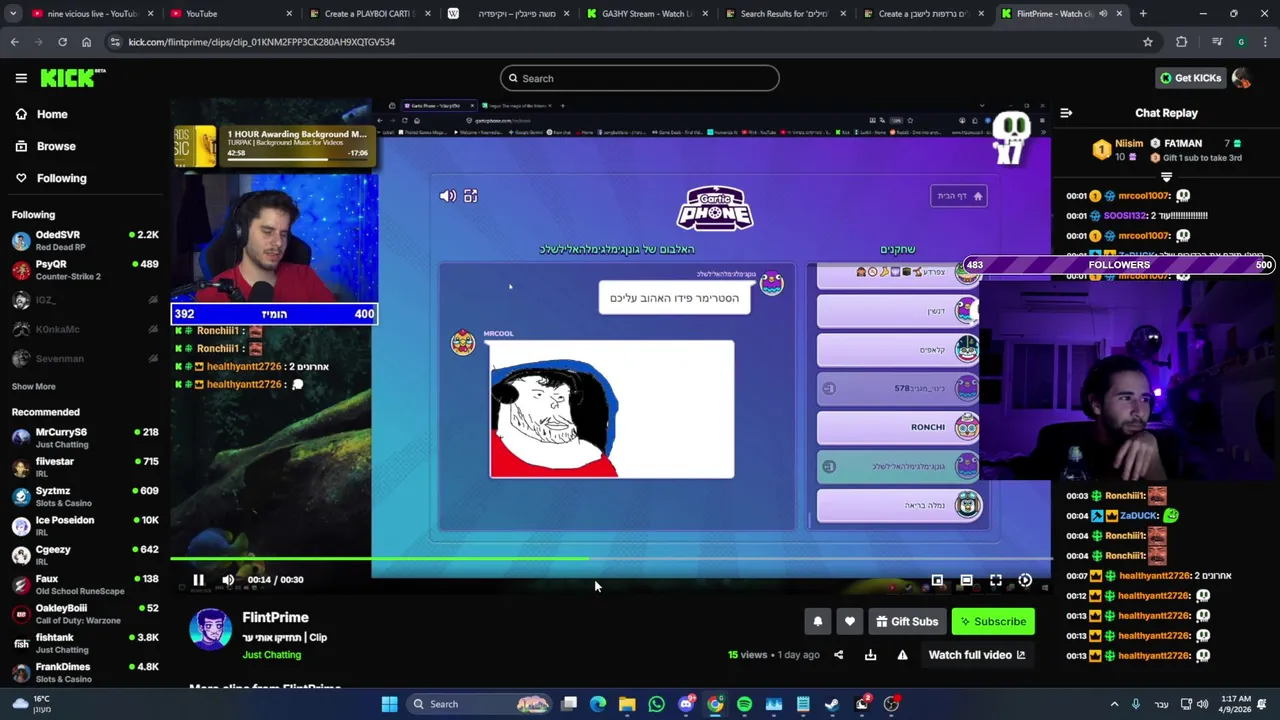Viewport: 1280px width, 720px height.
Task: Bookmark this page with star icon
Action: pyautogui.click(x=1148, y=42)
